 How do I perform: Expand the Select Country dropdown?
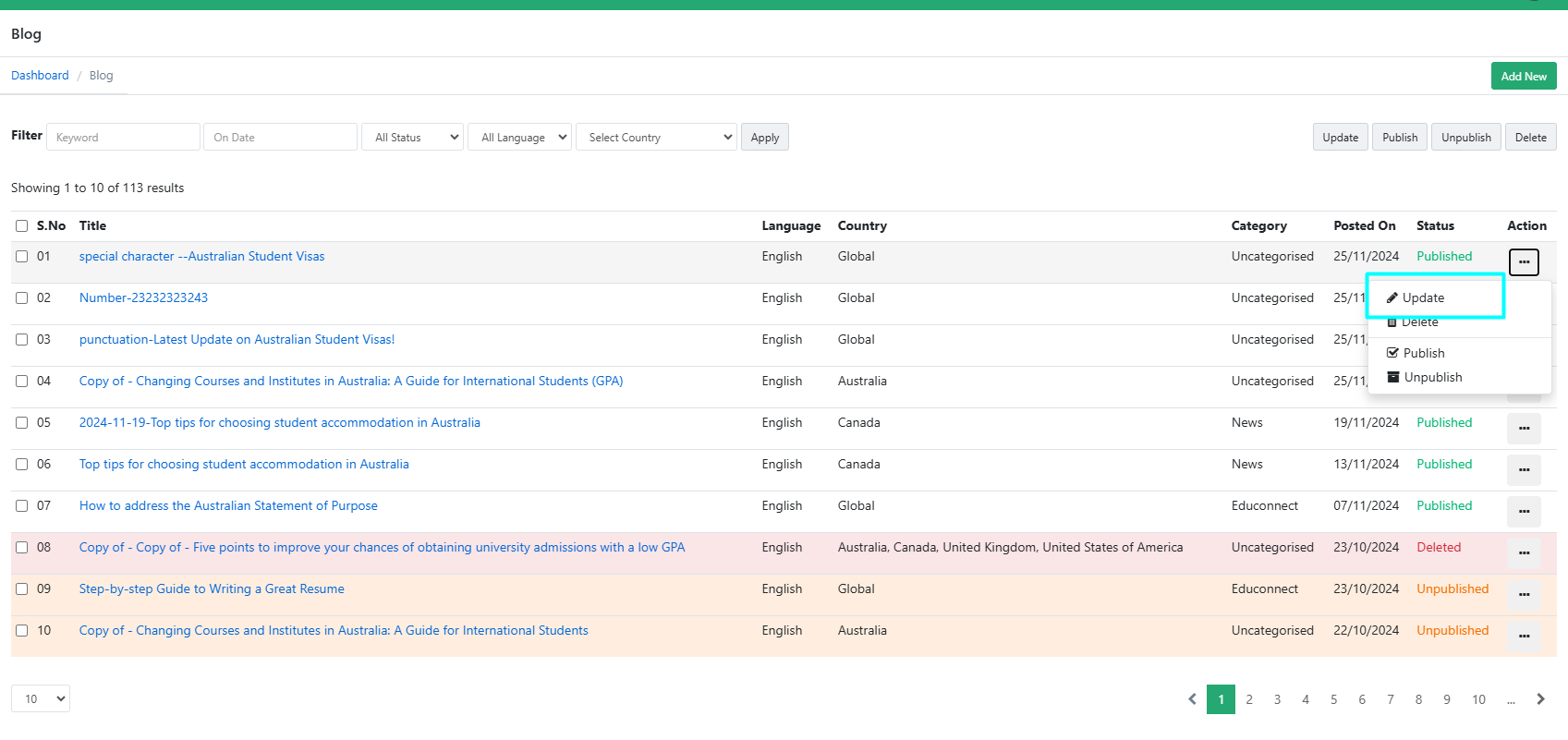pyautogui.click(x=656, y=138)
